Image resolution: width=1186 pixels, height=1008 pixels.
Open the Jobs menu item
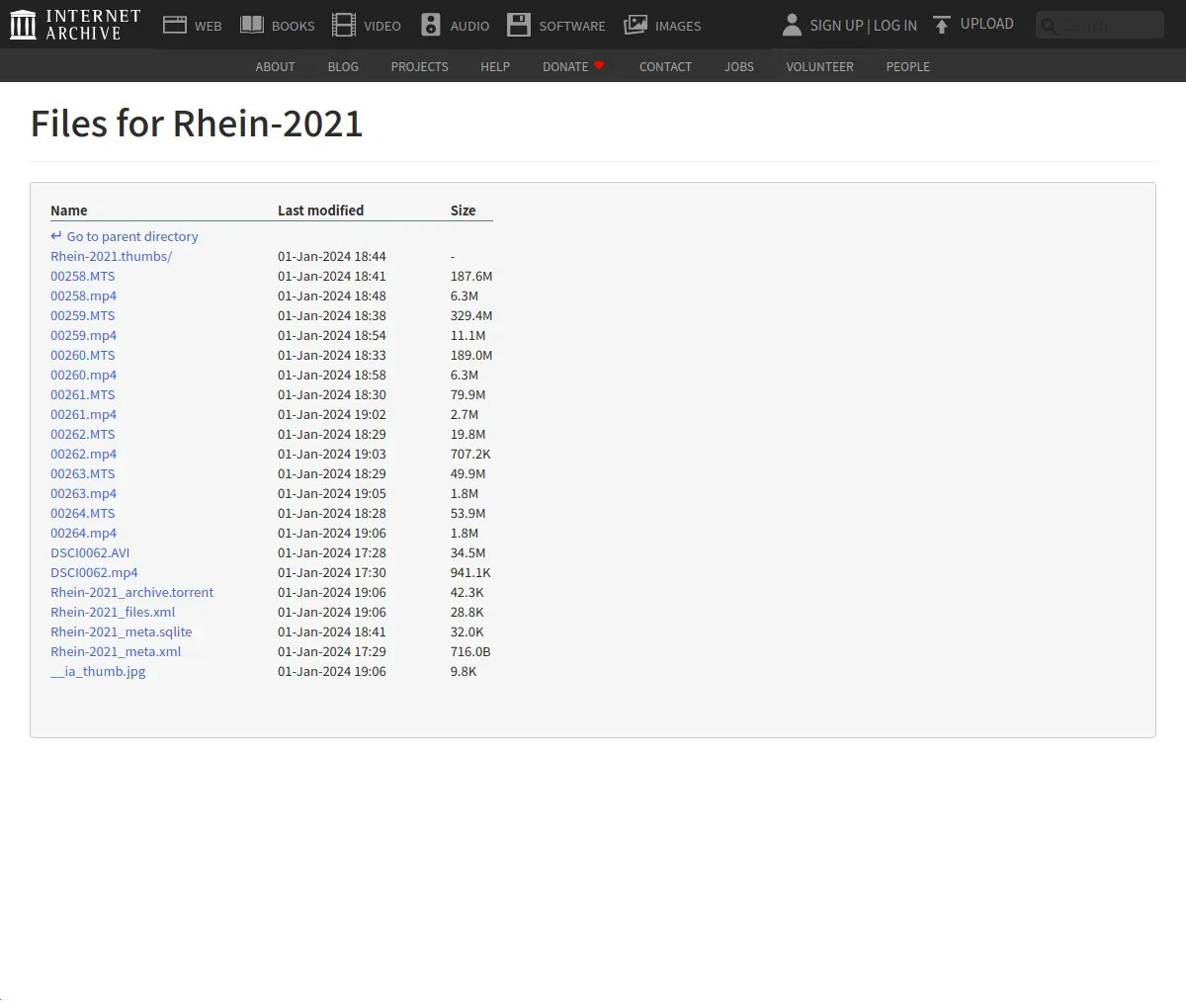click(739, 66)
